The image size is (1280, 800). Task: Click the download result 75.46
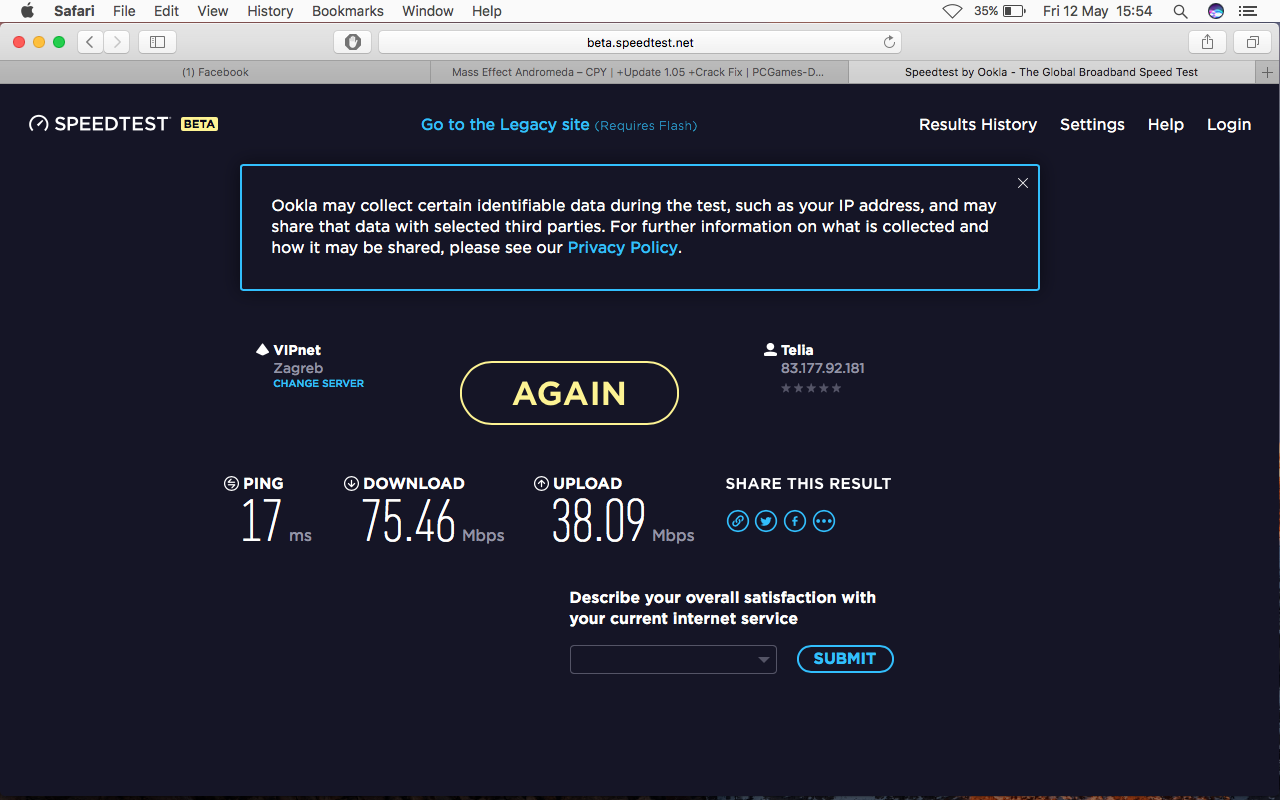(x=409, y=522)
